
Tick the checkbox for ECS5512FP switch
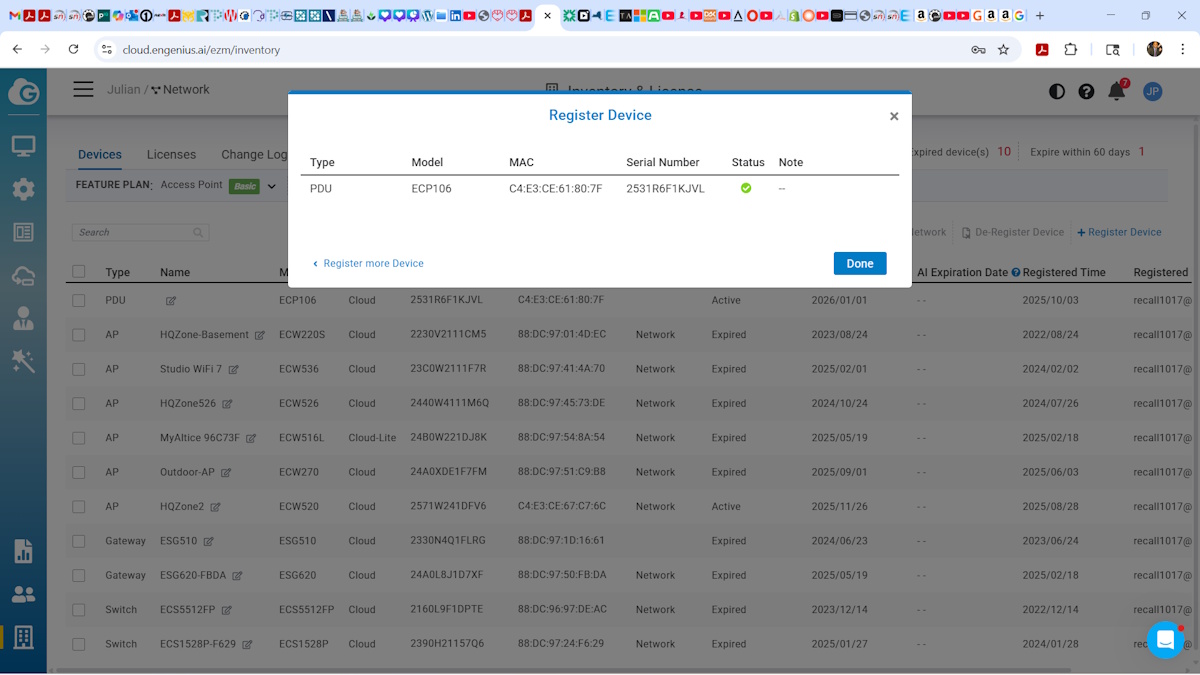click(x=79, y=610)
